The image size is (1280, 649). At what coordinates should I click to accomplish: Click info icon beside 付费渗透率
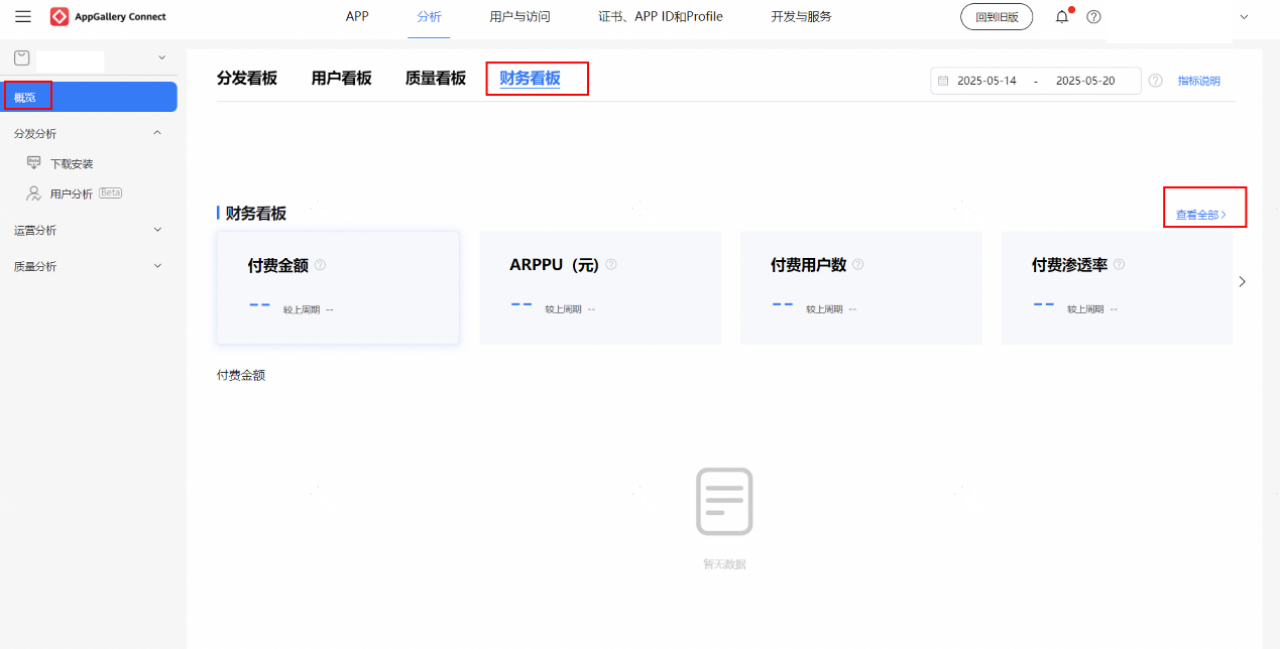point(1119,265)
